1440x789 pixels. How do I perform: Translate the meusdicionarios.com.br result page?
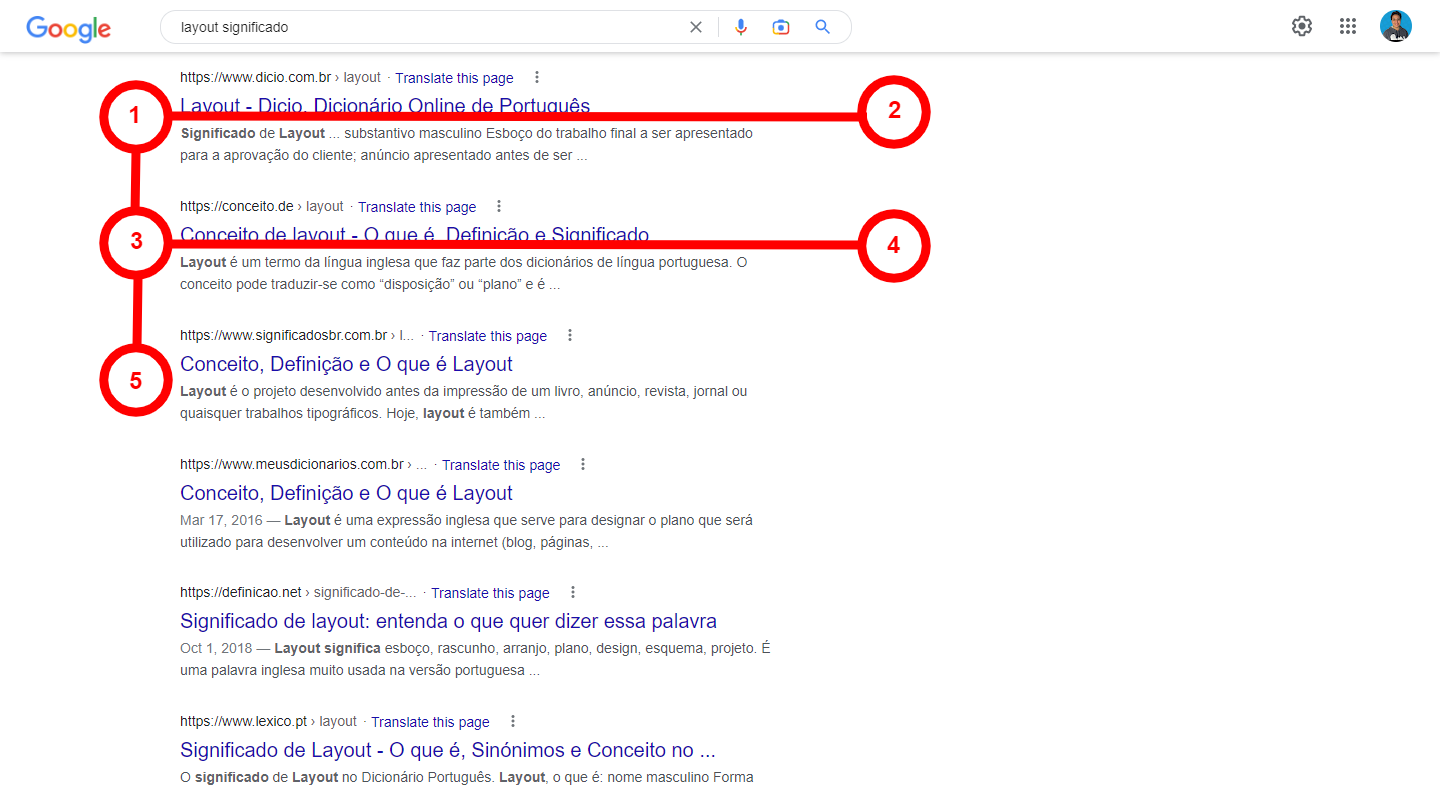(501, 465)
